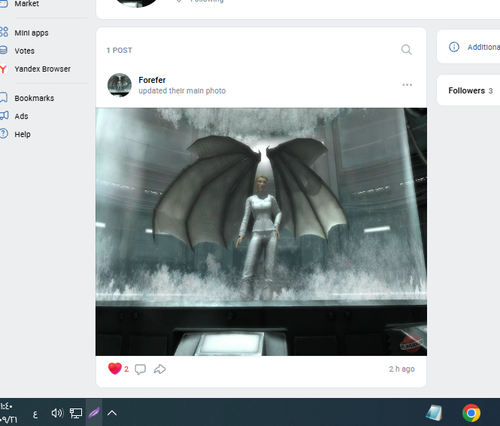Select Bookmarks menu label
Screen dimensions: 500x426
34,98
